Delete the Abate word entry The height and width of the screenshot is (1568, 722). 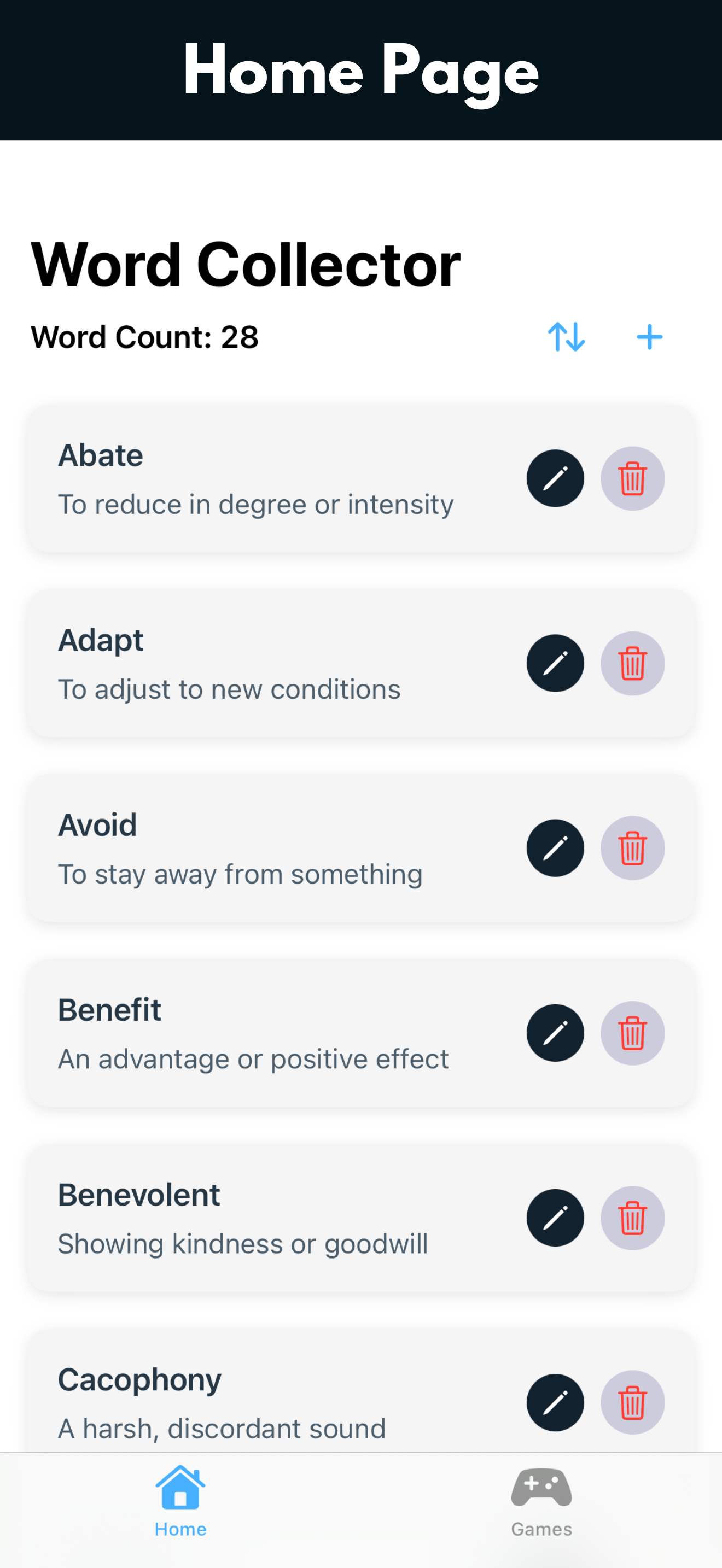632,478
